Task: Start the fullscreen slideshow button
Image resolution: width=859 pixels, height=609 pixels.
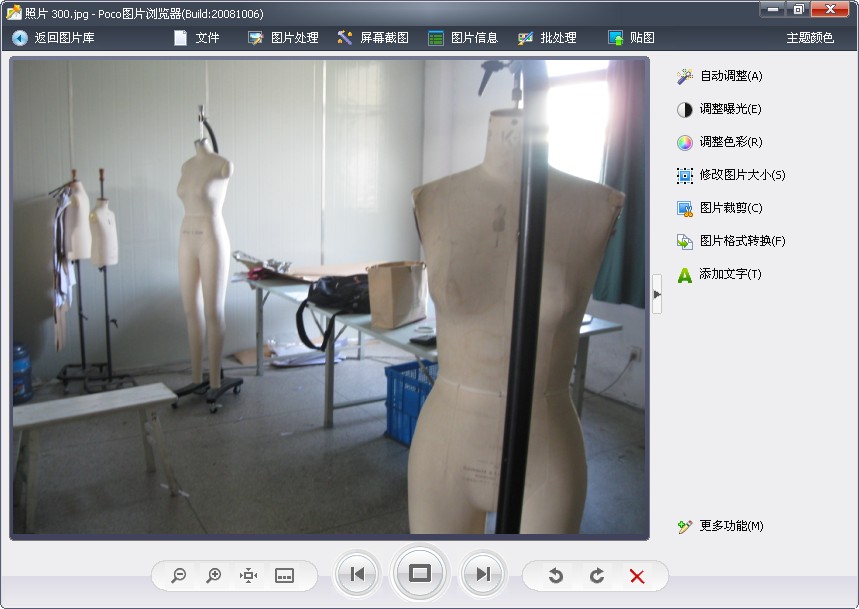Action: click(420, 573)
